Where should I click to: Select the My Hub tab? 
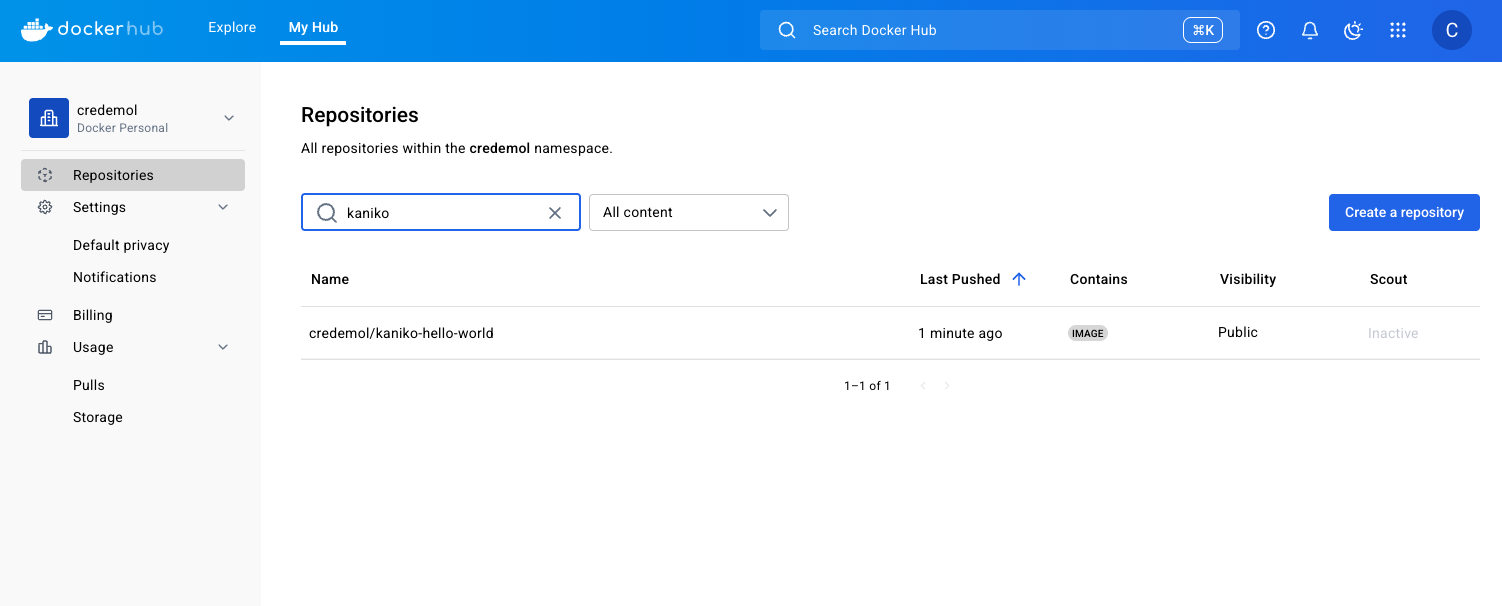click(x=313, y=28)
